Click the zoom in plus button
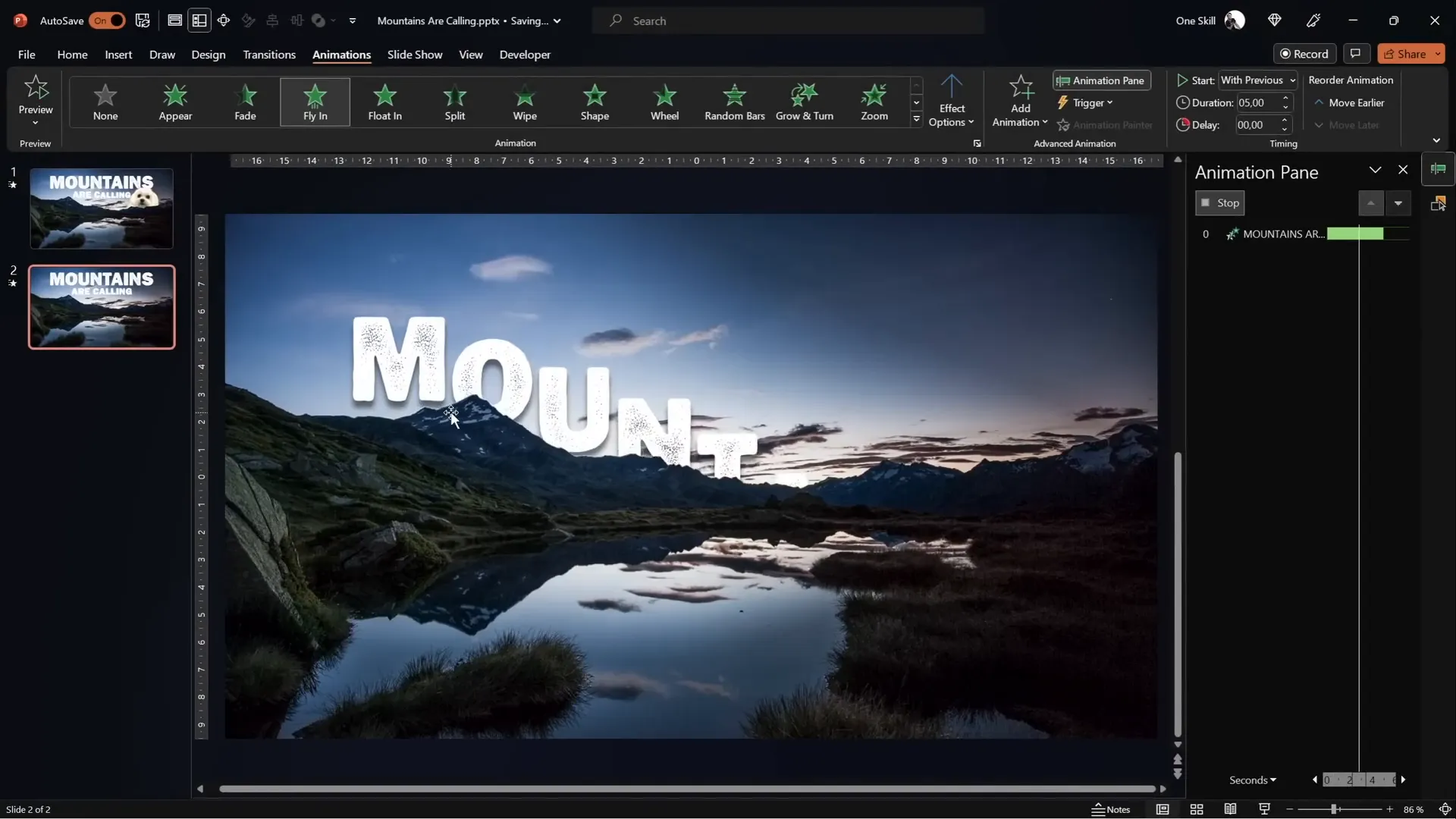 (1389, 810)
